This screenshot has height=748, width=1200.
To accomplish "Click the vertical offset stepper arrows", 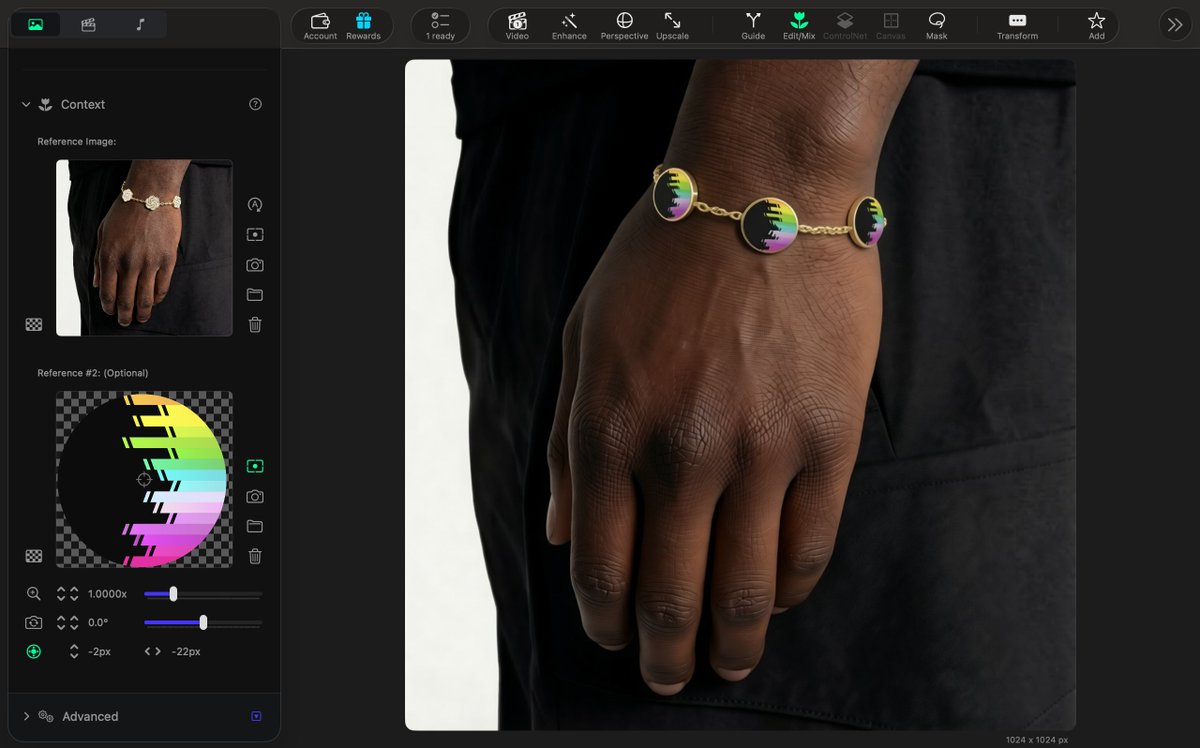I will pos(74,651).
